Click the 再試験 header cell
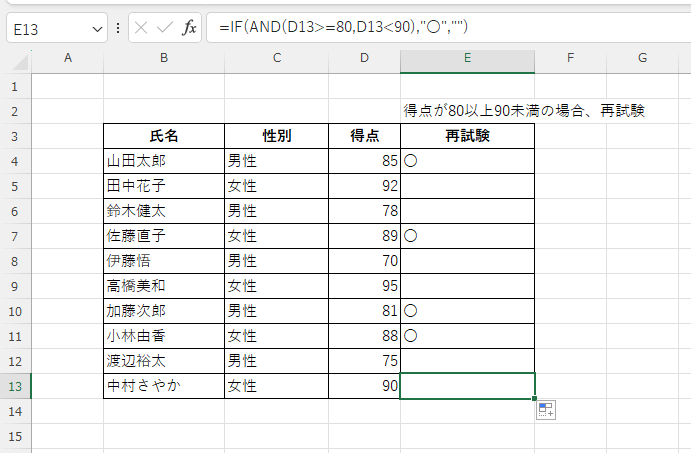 (467, 136)
